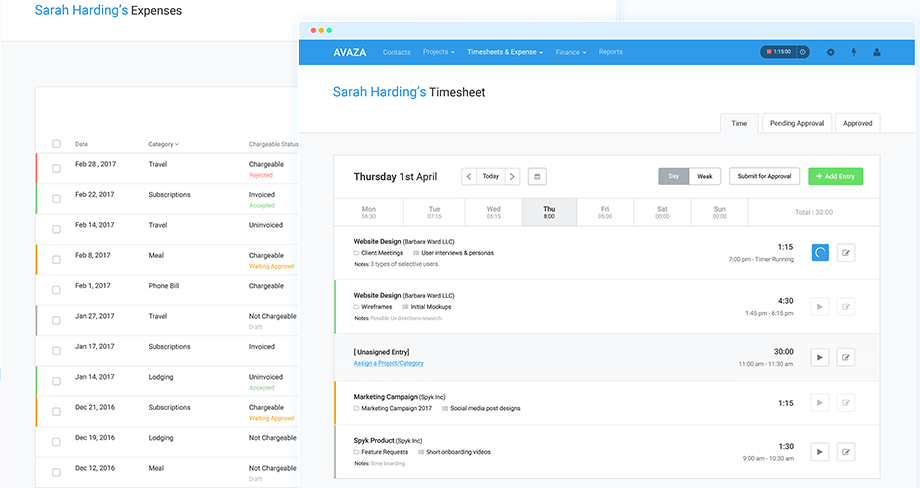Viewport: 920px width, 488px height.
Task: Open the settings gear icon in Avaza header
Action: [x=830, y=52]
